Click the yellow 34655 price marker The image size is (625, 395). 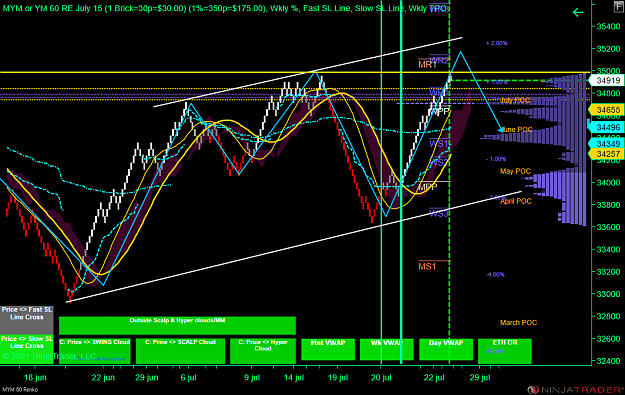tap(608, 110)
